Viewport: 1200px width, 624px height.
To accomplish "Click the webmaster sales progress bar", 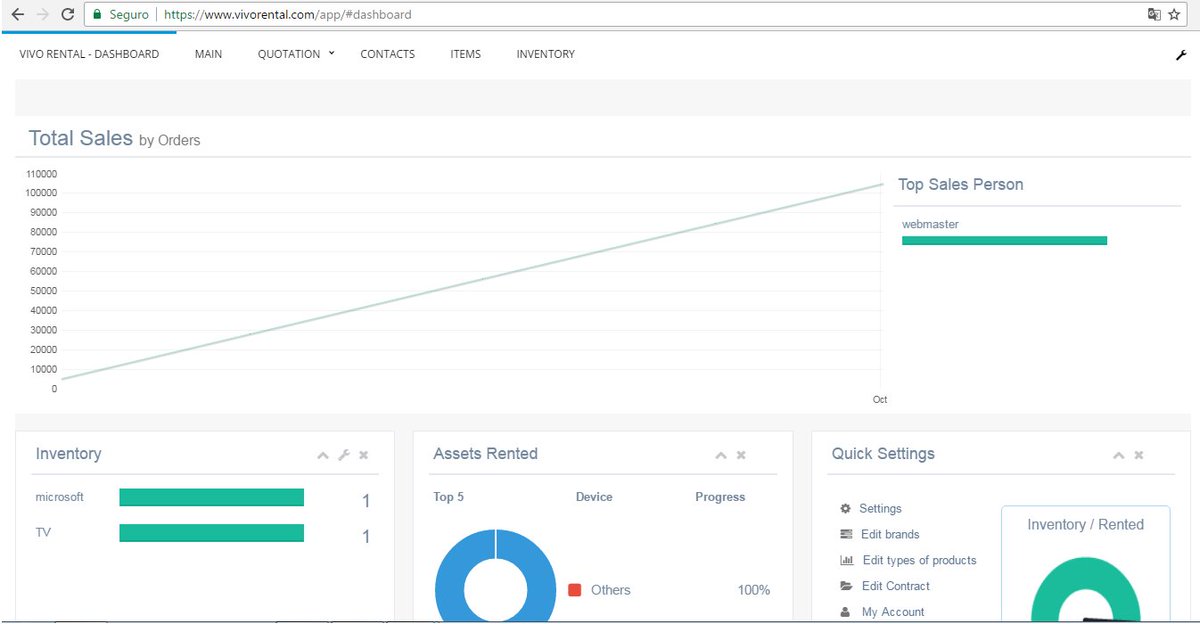I will tap(1004, 240).
